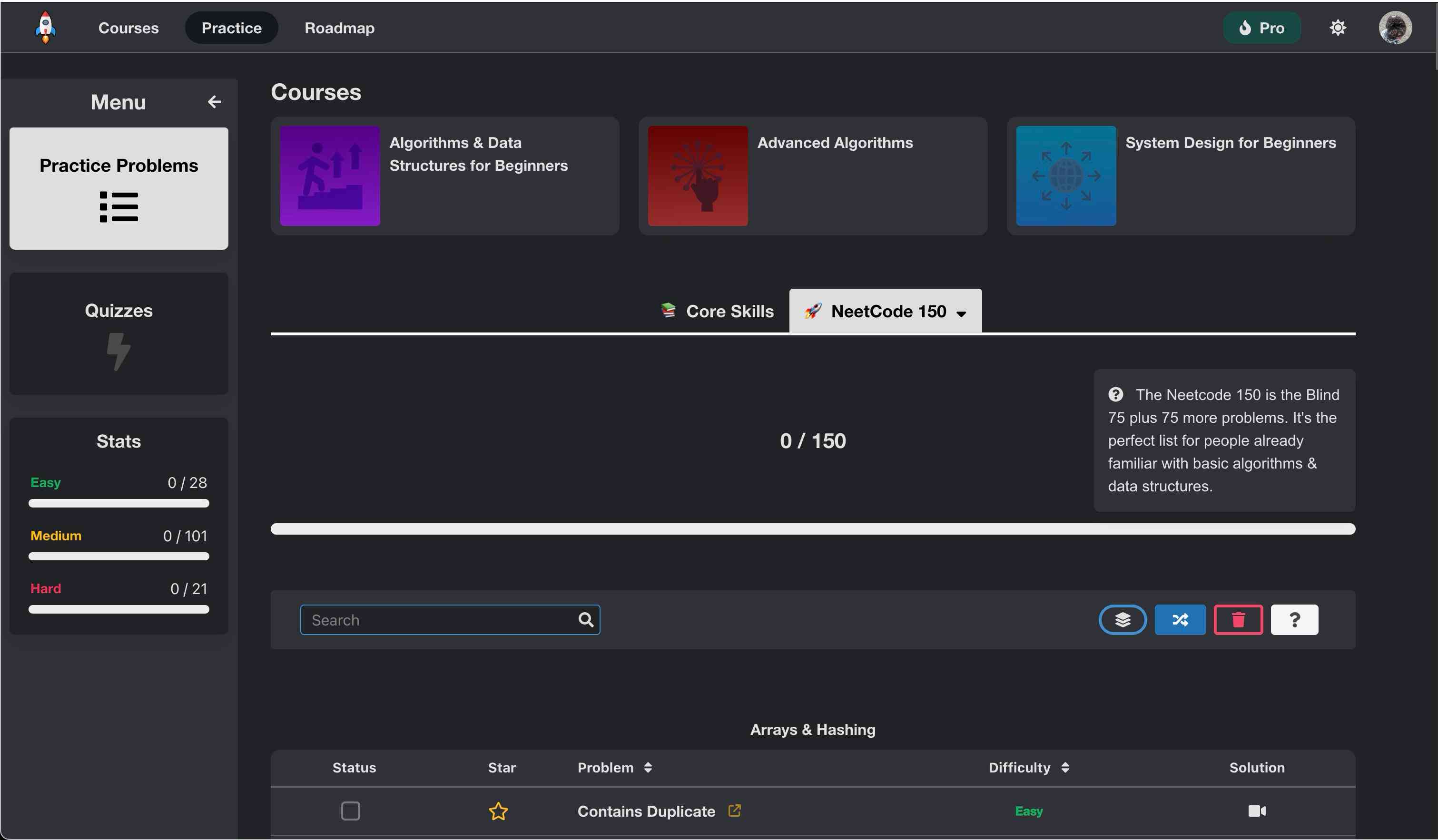Toggle the grouped layers view button
The image size is (1438, 840).
pyautogui.click(x=1122, y=619)
